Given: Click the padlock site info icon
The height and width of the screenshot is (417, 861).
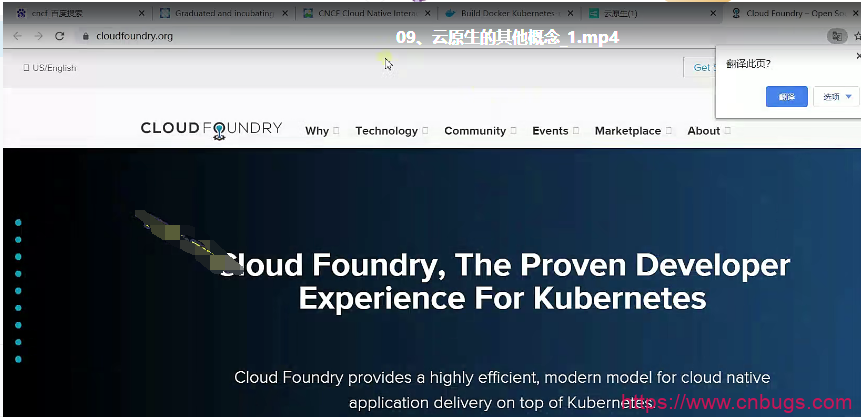Looking at the screenshot, I should tap(85, 36).
